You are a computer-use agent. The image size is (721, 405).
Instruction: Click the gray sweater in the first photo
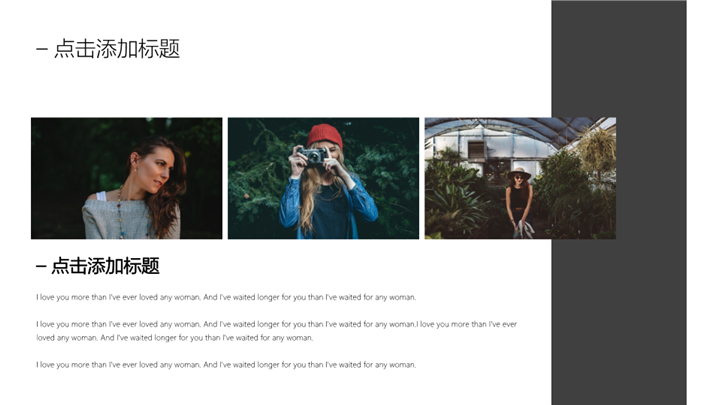[x=131, y=218]
